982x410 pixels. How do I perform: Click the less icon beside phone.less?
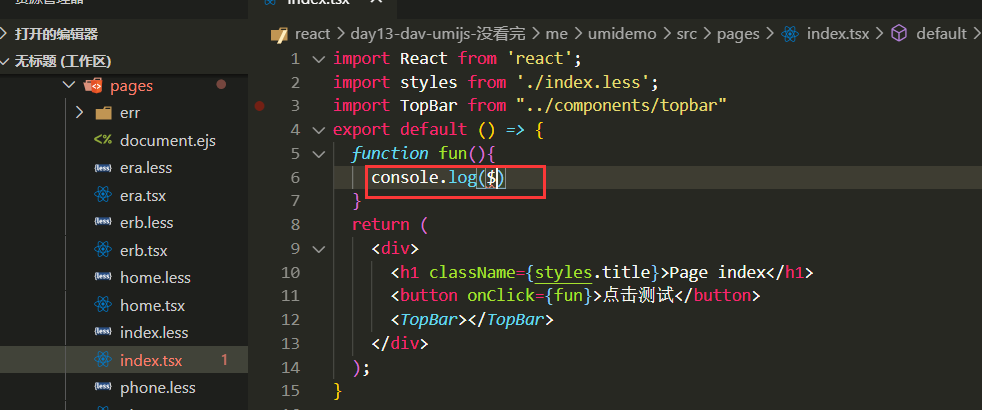pos(103,387)
